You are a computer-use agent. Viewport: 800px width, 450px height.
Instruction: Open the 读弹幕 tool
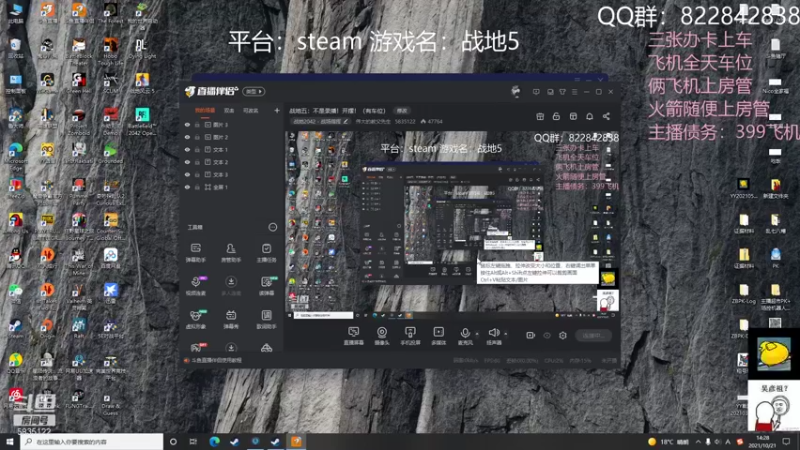[266, 286]
